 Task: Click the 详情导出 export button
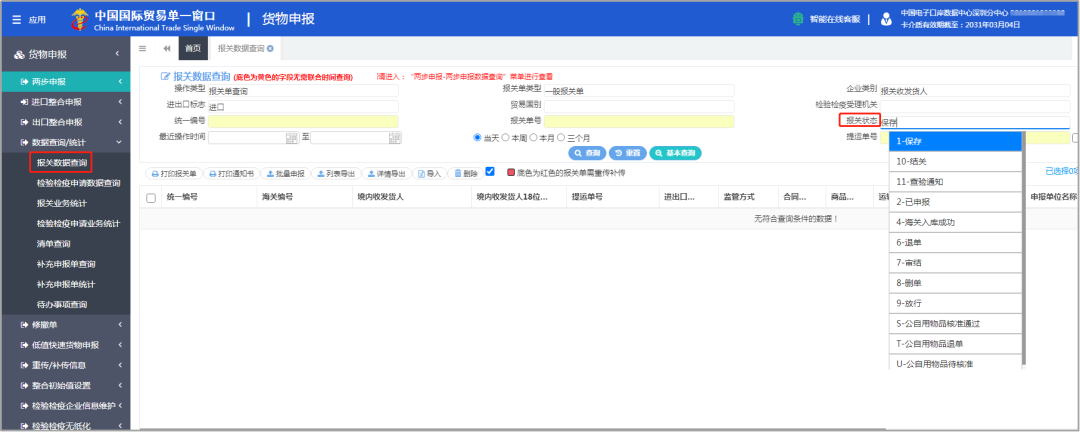pyautogui.click(x=386, y=174)
